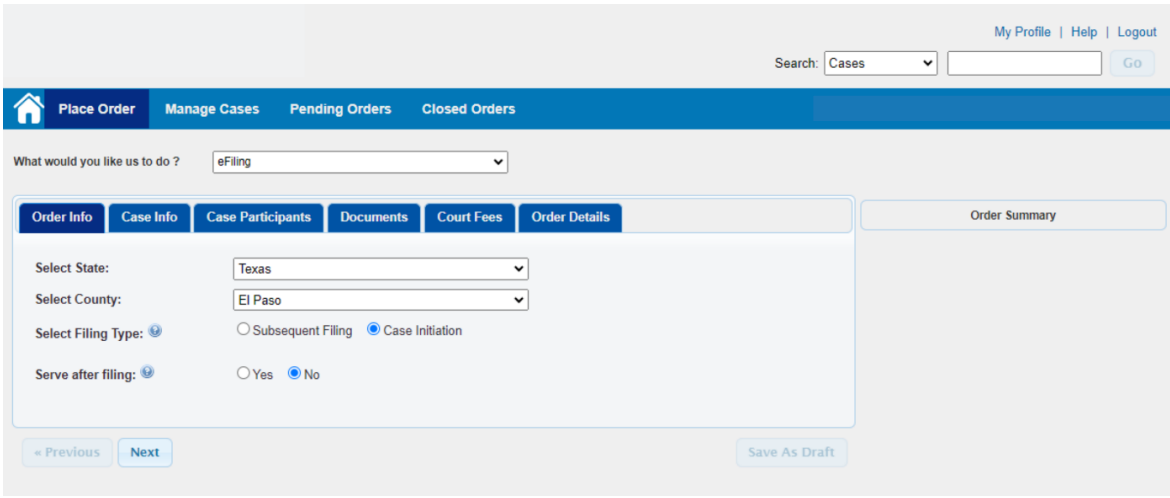
Task: Click the Logout link
Action: click(1137, 32)
